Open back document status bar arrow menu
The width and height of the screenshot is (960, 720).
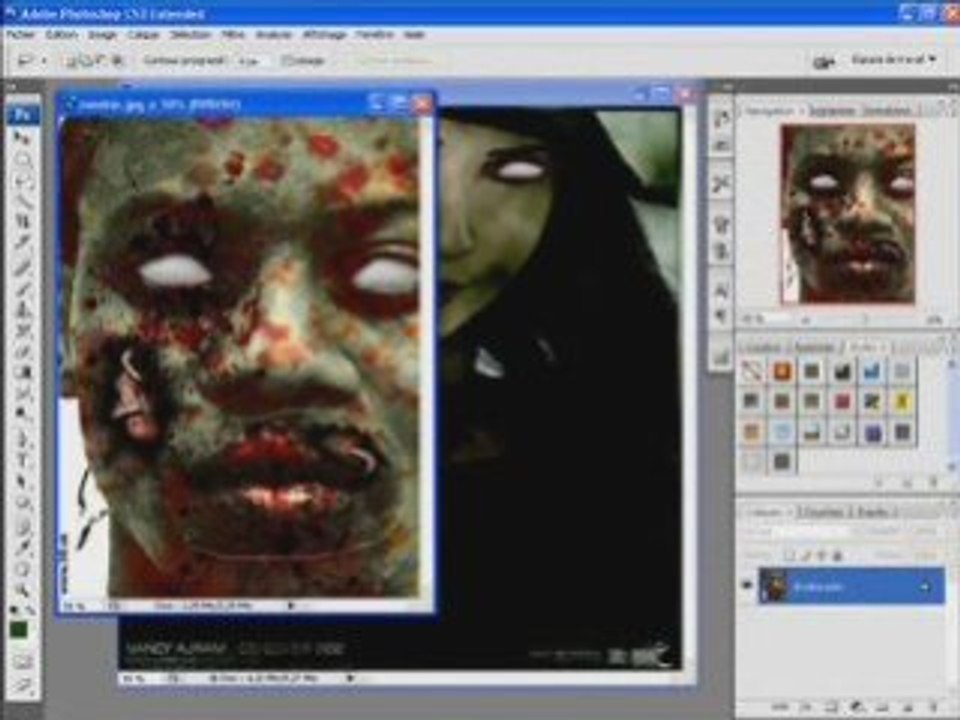pos(350,678)
